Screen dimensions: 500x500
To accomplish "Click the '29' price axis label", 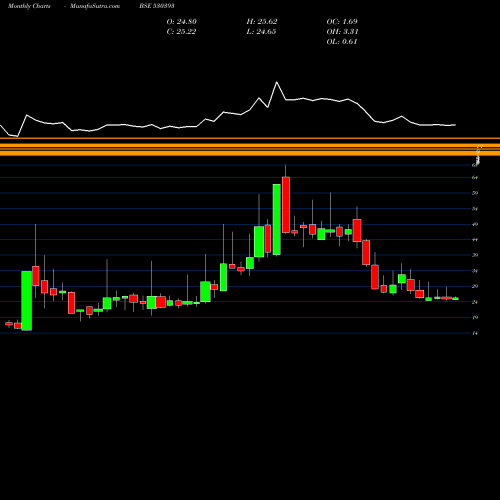I will 475,286.
